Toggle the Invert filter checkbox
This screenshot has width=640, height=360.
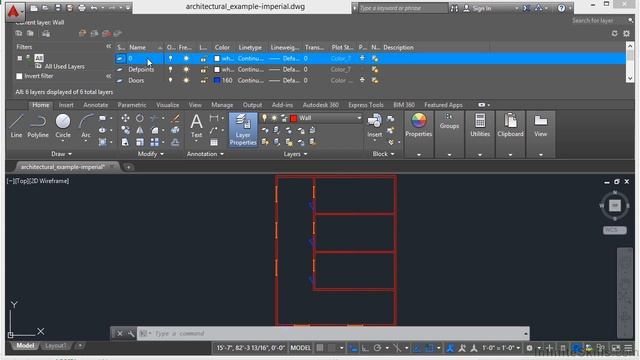[x=19, y=76]
